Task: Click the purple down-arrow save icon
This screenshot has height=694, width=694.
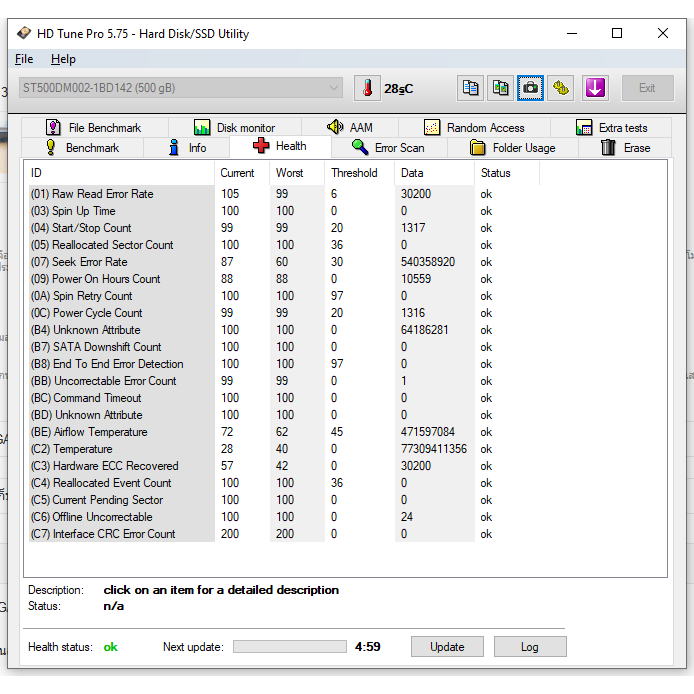Action: click(595, 88)
